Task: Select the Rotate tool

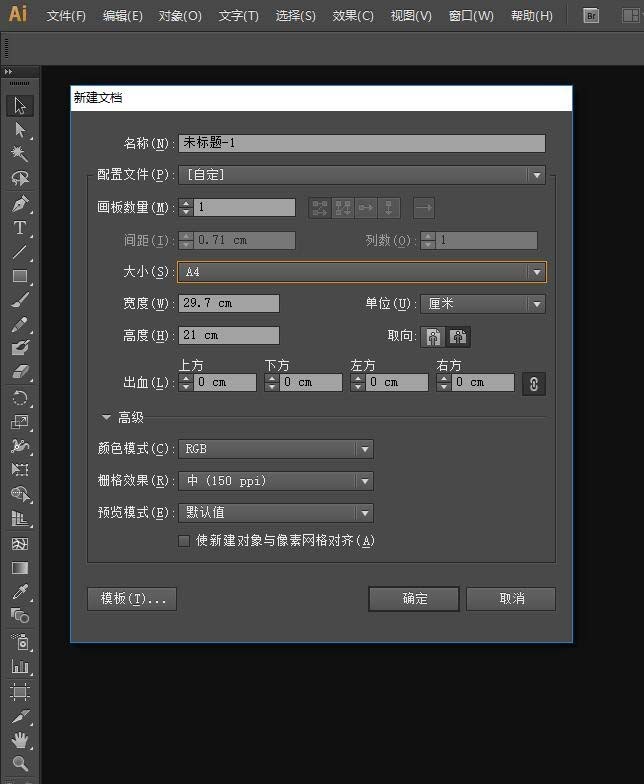Action: point(20,398)
